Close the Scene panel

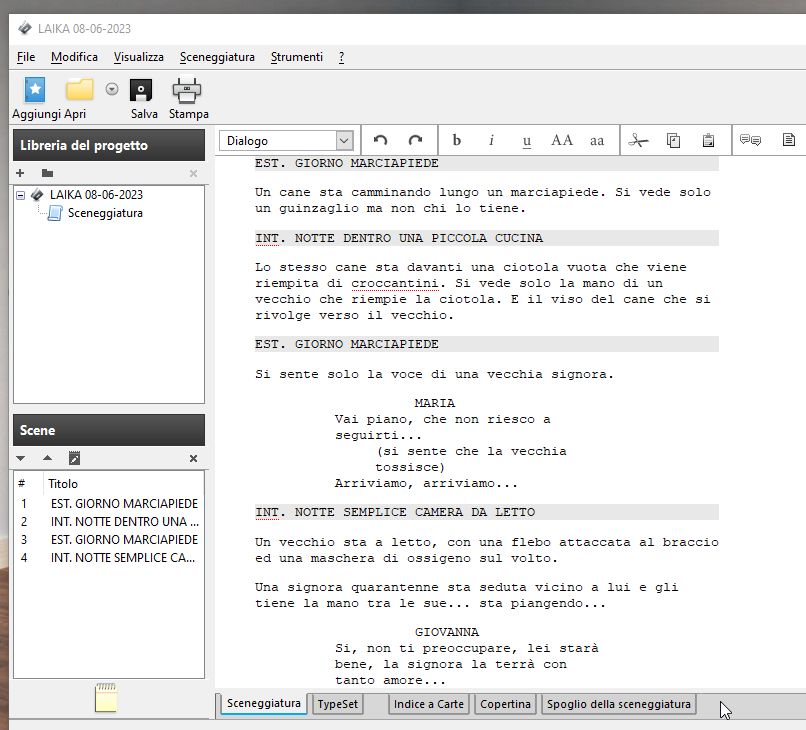(x=193, y=458)
